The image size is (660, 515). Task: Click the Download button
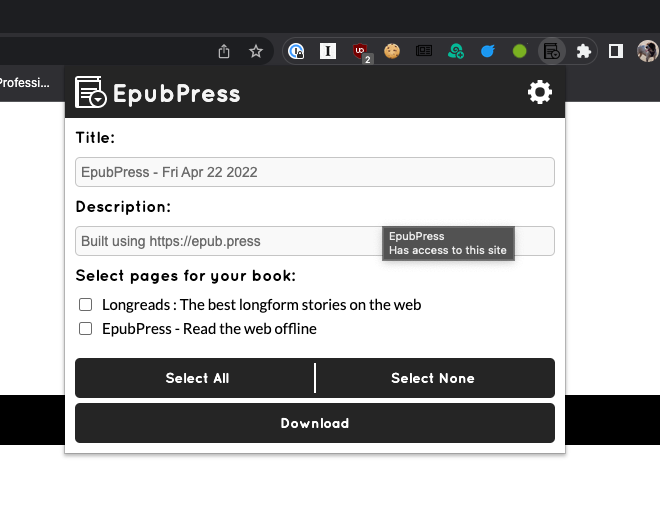coord(315,423)
